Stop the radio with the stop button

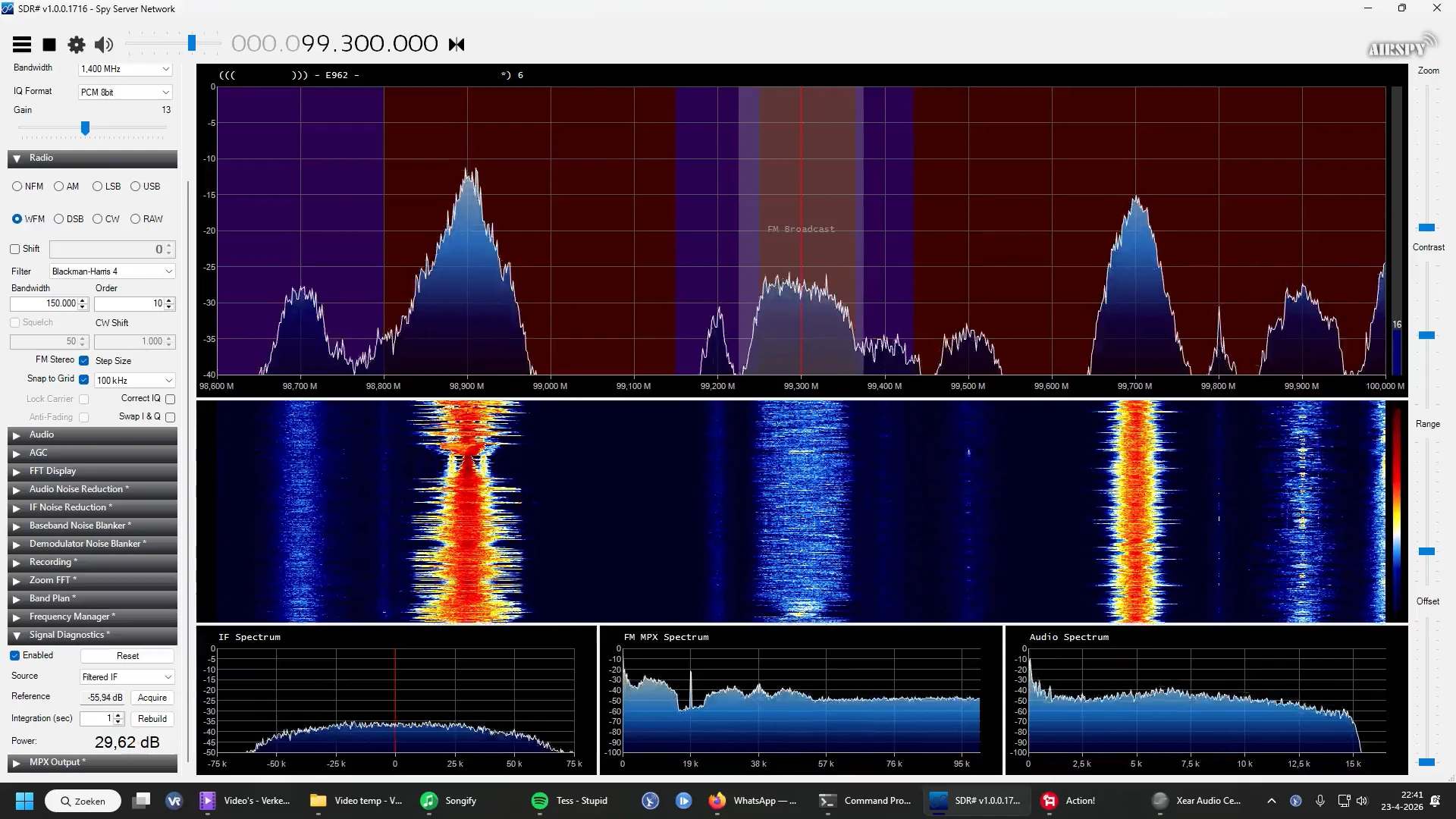[49, 45]
